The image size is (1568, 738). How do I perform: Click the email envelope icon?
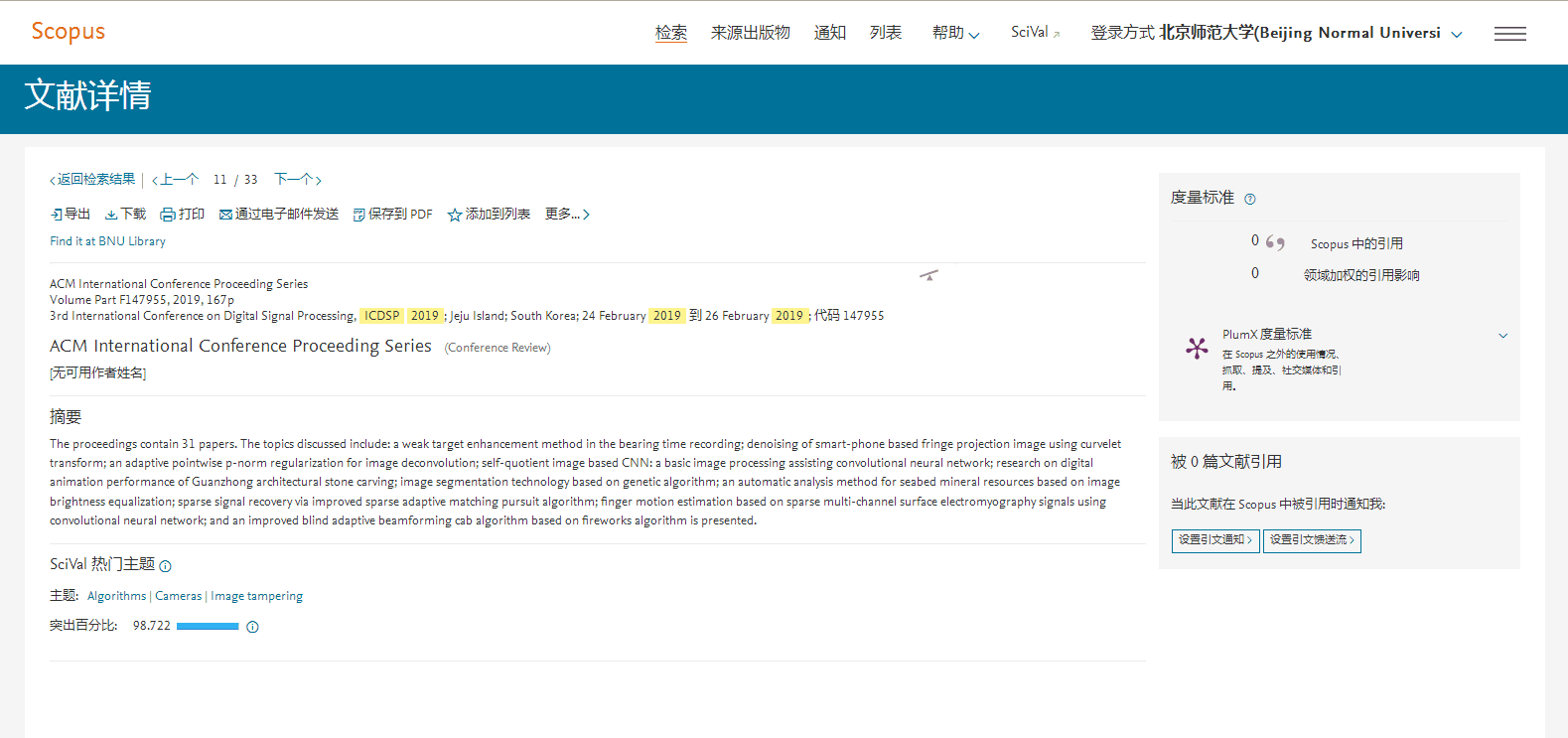pyautogui.click(x=225, y=215)
